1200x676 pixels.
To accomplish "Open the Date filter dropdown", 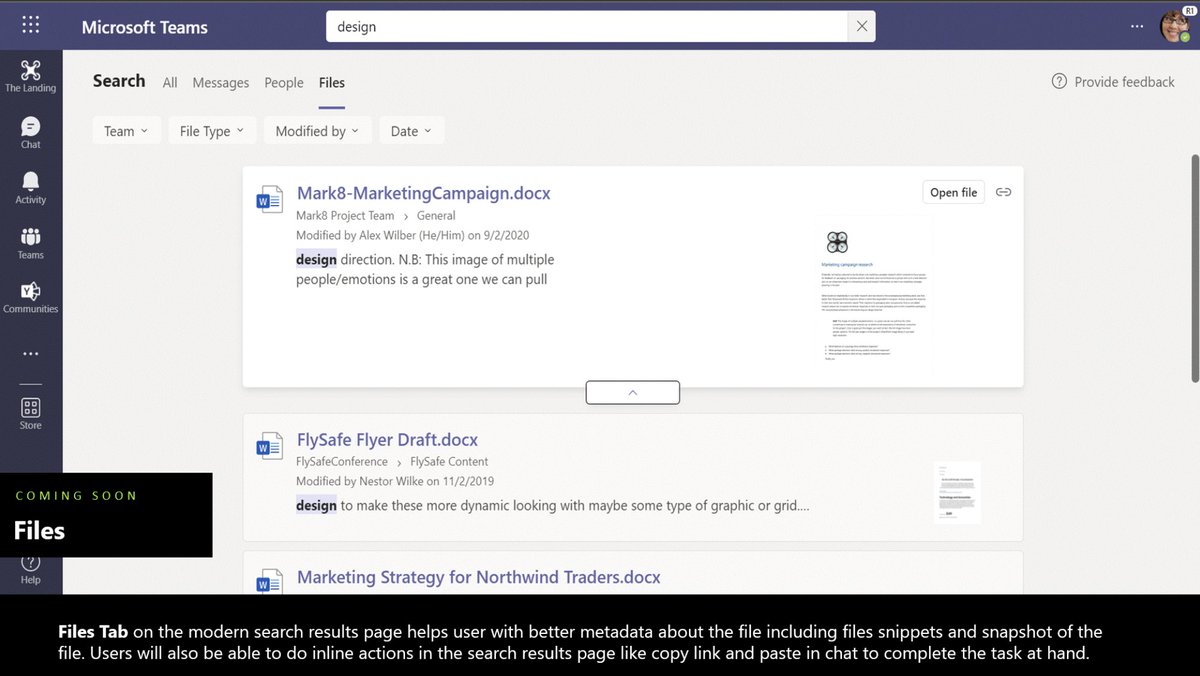I will coord(411,131).
